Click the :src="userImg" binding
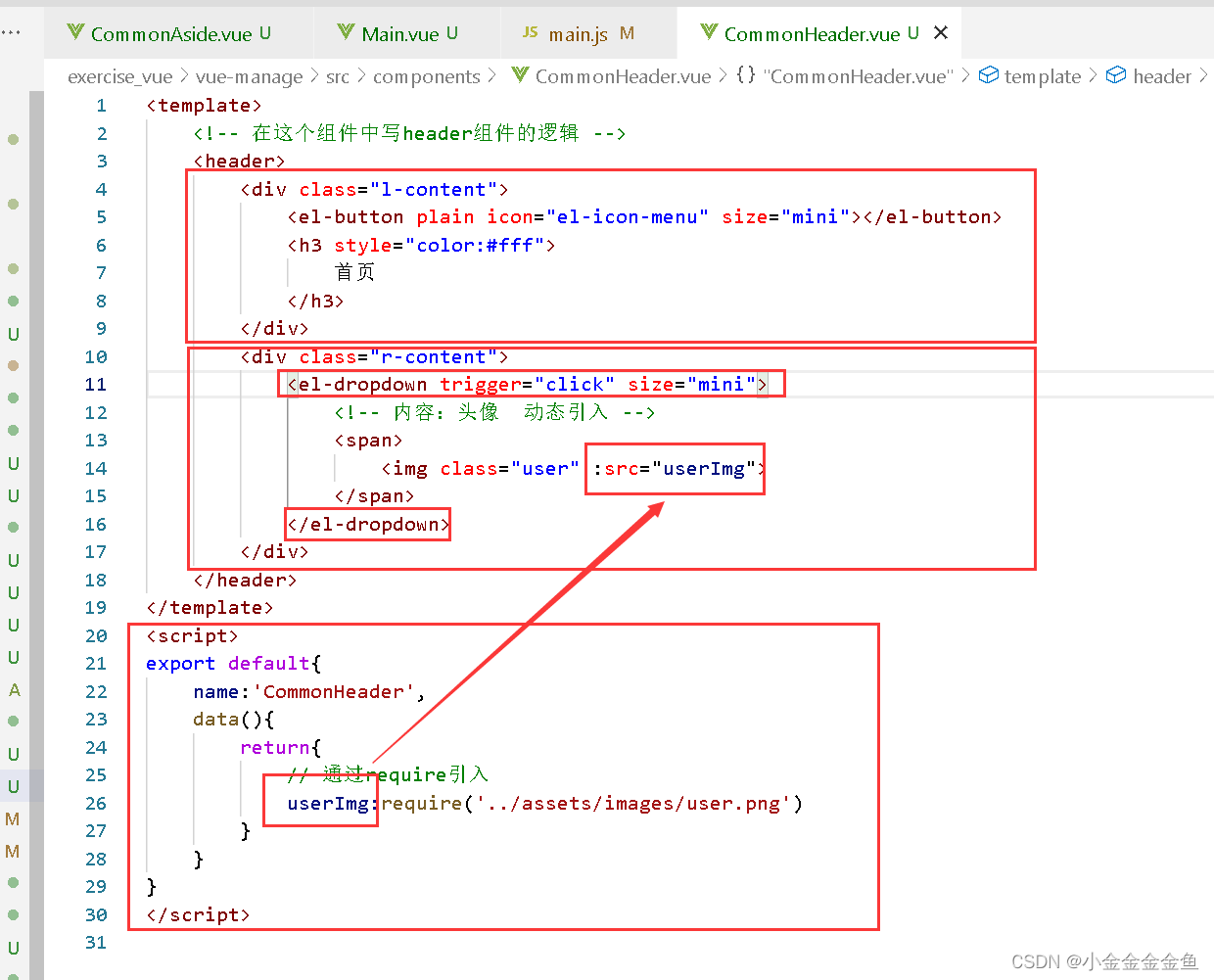Image resolution: width=1214 pixels, height=980 pixels. point(674,469)
